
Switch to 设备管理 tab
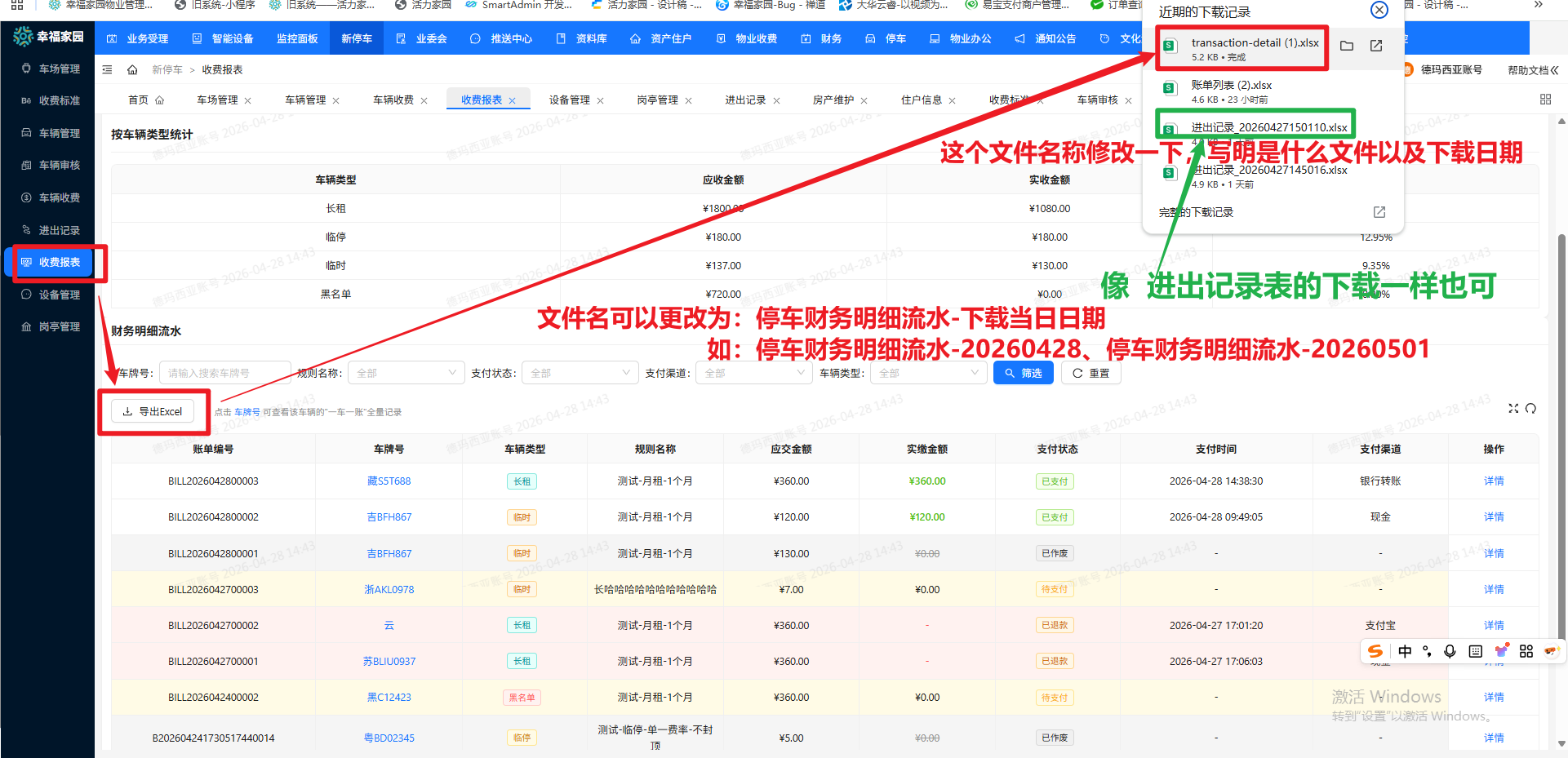click(570, 100)
